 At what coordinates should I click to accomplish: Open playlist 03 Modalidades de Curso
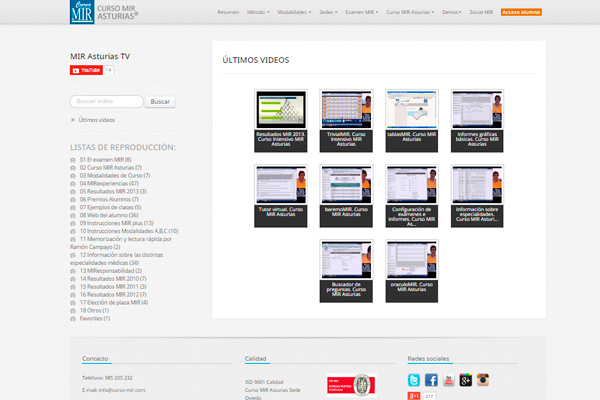[x=115, y=176]
